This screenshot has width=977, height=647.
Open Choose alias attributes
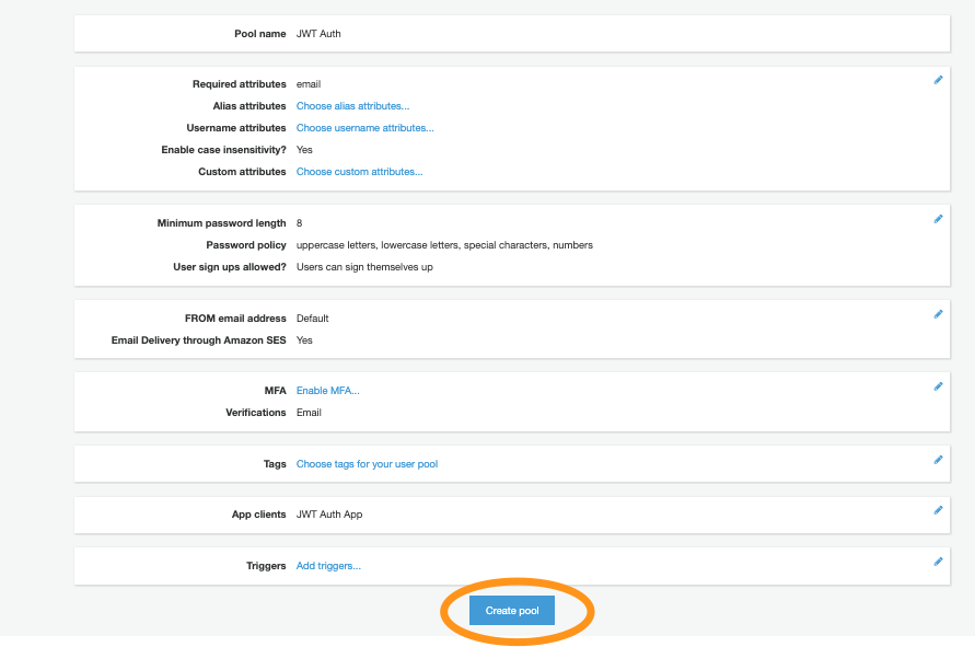coord(352,105)
